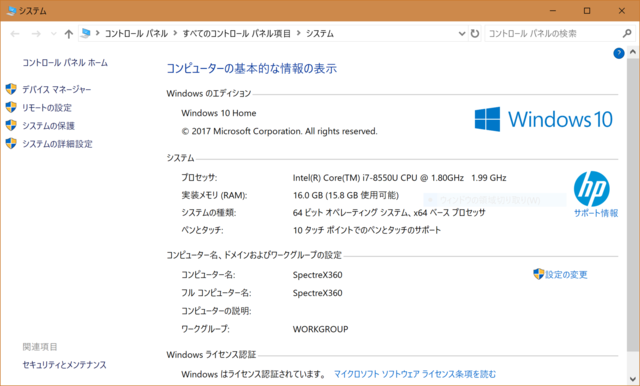Click 設定の変更 link

pyautogui.click(x=566, y=275)
